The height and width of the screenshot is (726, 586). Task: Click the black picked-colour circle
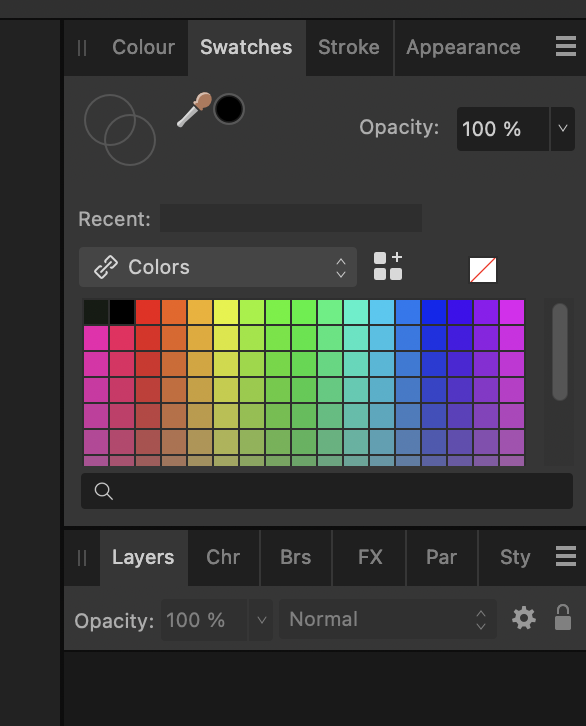(x=229, y=109)
